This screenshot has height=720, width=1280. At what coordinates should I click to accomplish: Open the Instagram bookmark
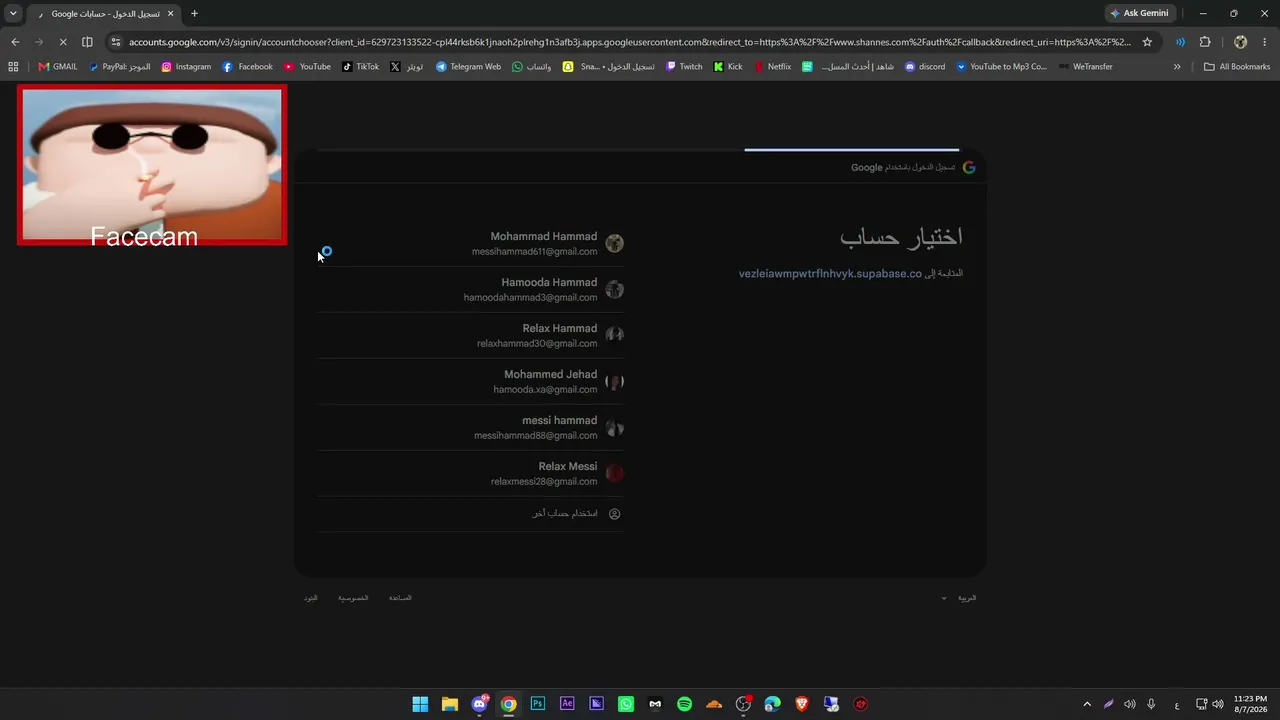click(x=186, y=67)
